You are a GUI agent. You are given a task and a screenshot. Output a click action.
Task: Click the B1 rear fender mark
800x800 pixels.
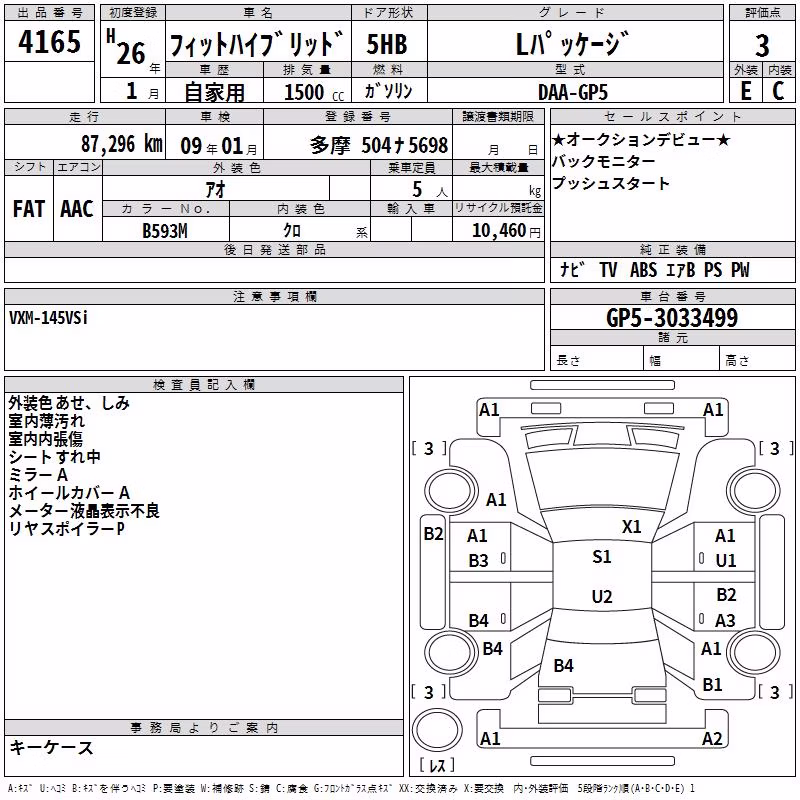(712, 684)
